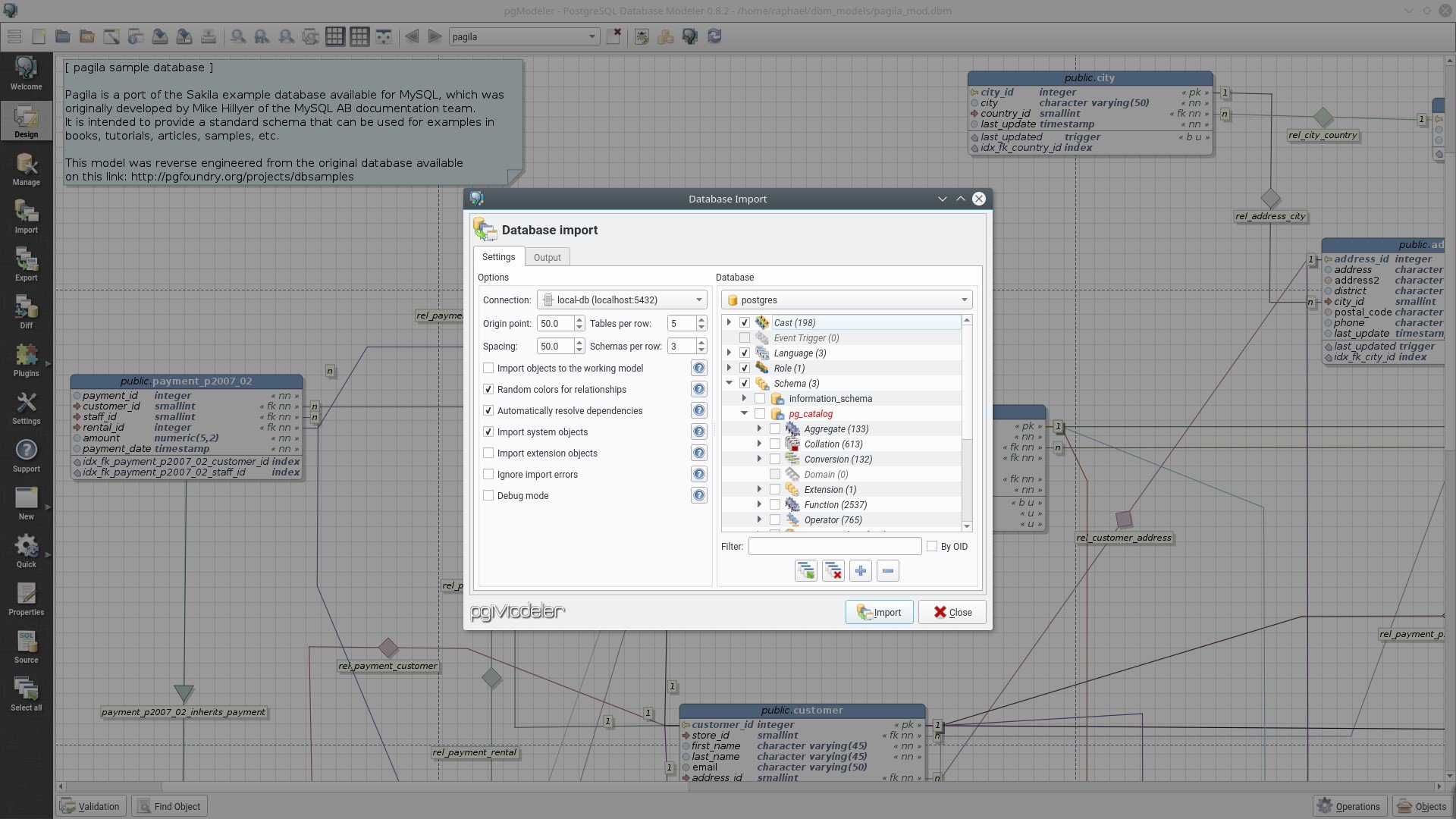The image size is (1456, 819).
Task: Open the Export tool in sidebar
Action: [26, 265]
